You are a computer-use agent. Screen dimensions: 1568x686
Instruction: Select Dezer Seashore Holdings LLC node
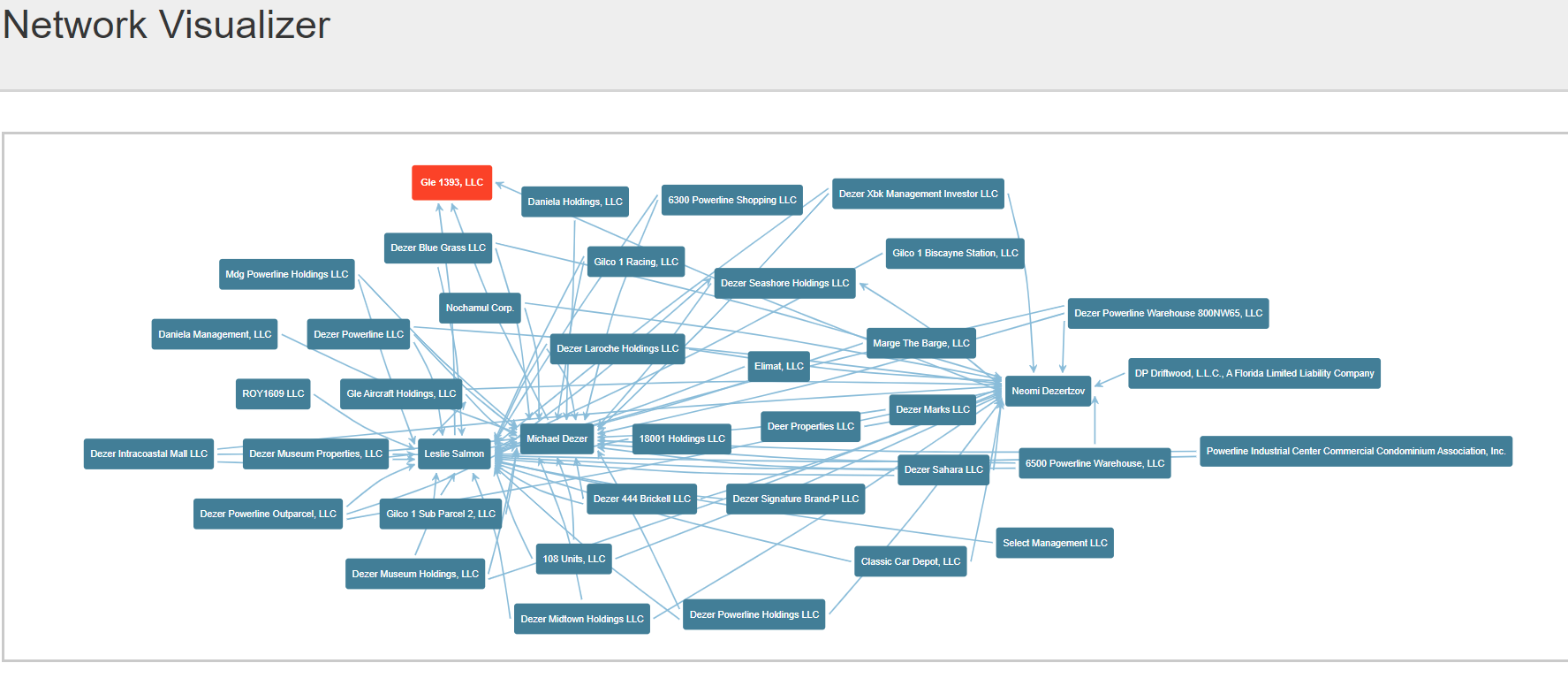tap(784, 283)
